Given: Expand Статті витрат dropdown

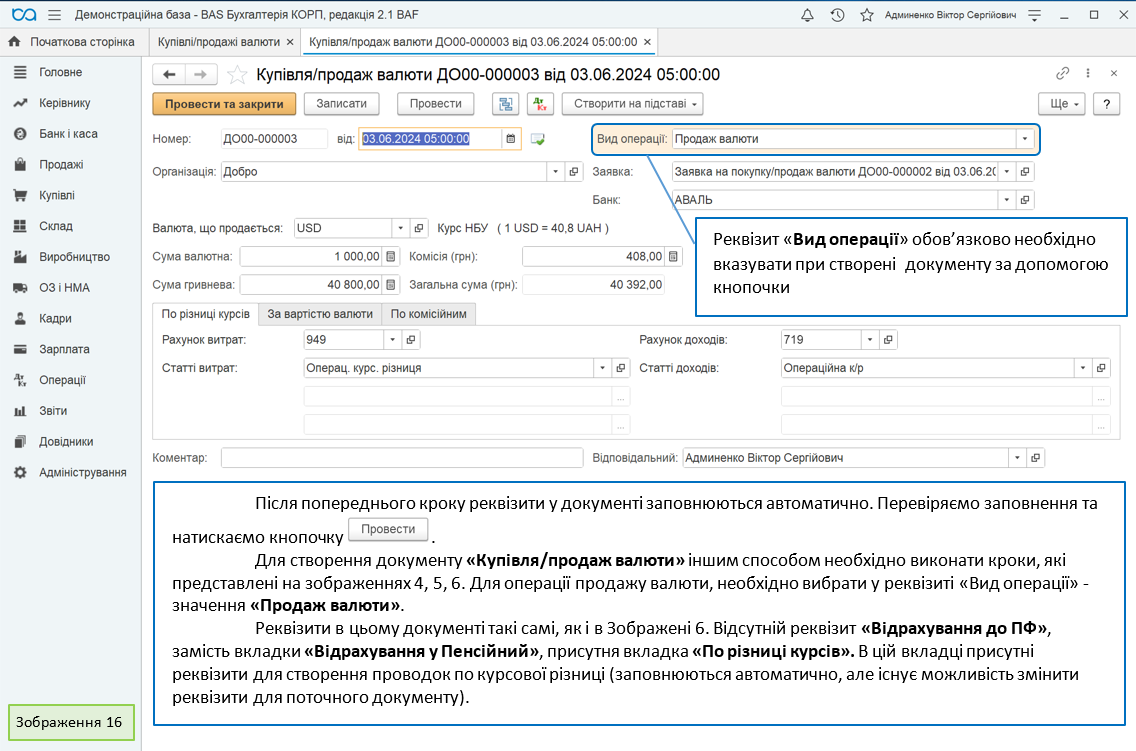Looking at the screenshot, I should [x=602, y=368].
